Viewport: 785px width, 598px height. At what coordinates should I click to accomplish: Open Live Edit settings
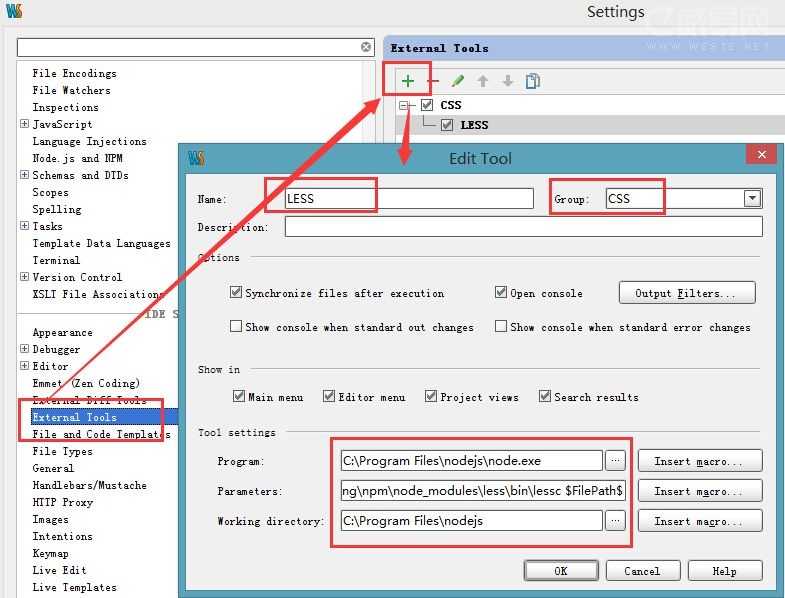60,570
